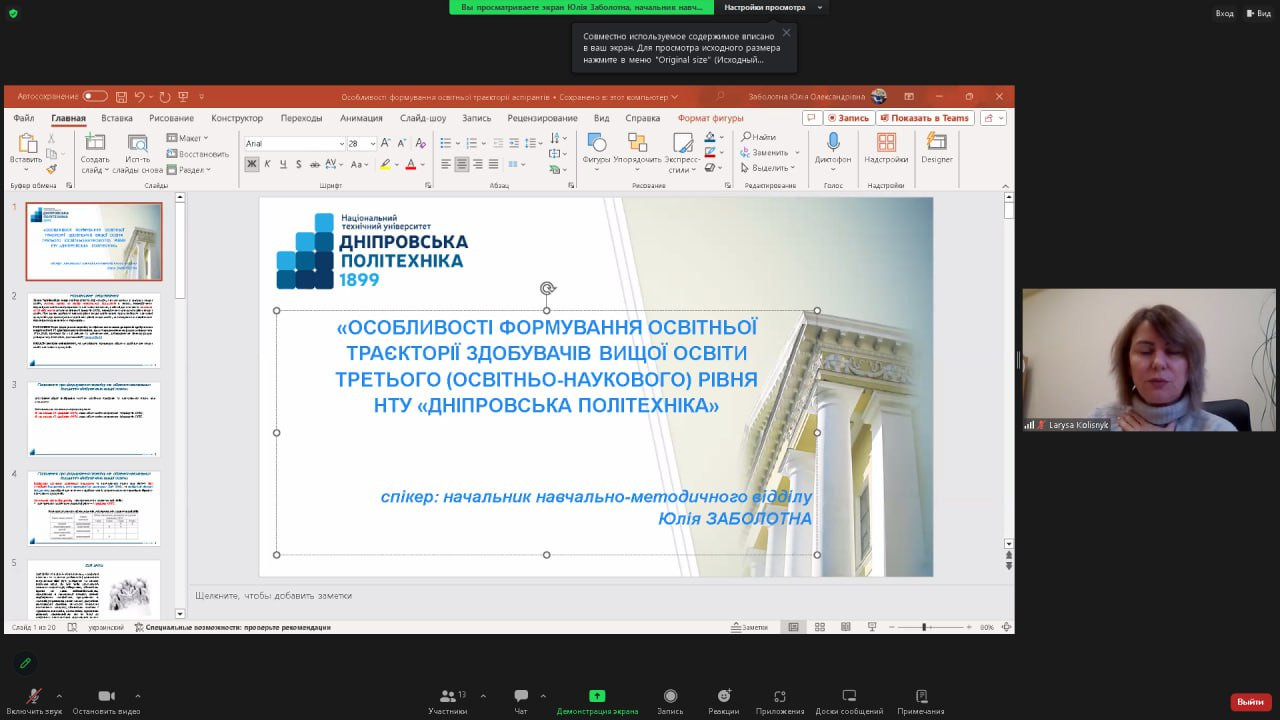This screenshot has height=720, width=1280.
Task: Align text left in the paragraph group
Action: tap(445, 164)
